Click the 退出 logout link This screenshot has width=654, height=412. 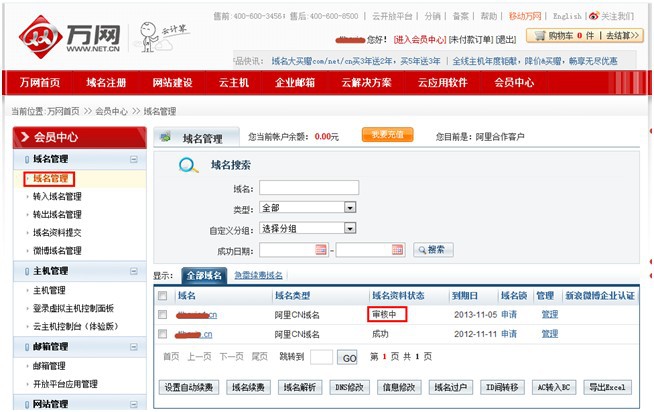pos(506,40)
